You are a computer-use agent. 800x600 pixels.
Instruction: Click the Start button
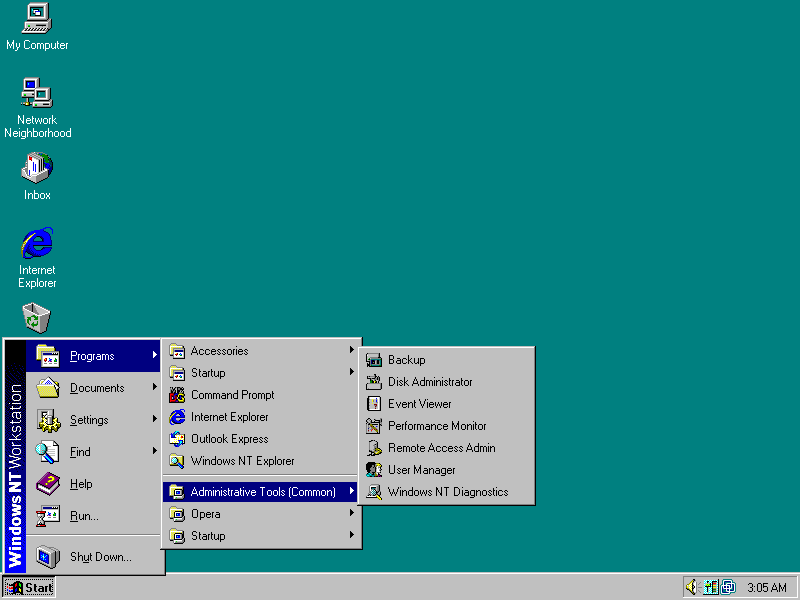coord(28,587)
